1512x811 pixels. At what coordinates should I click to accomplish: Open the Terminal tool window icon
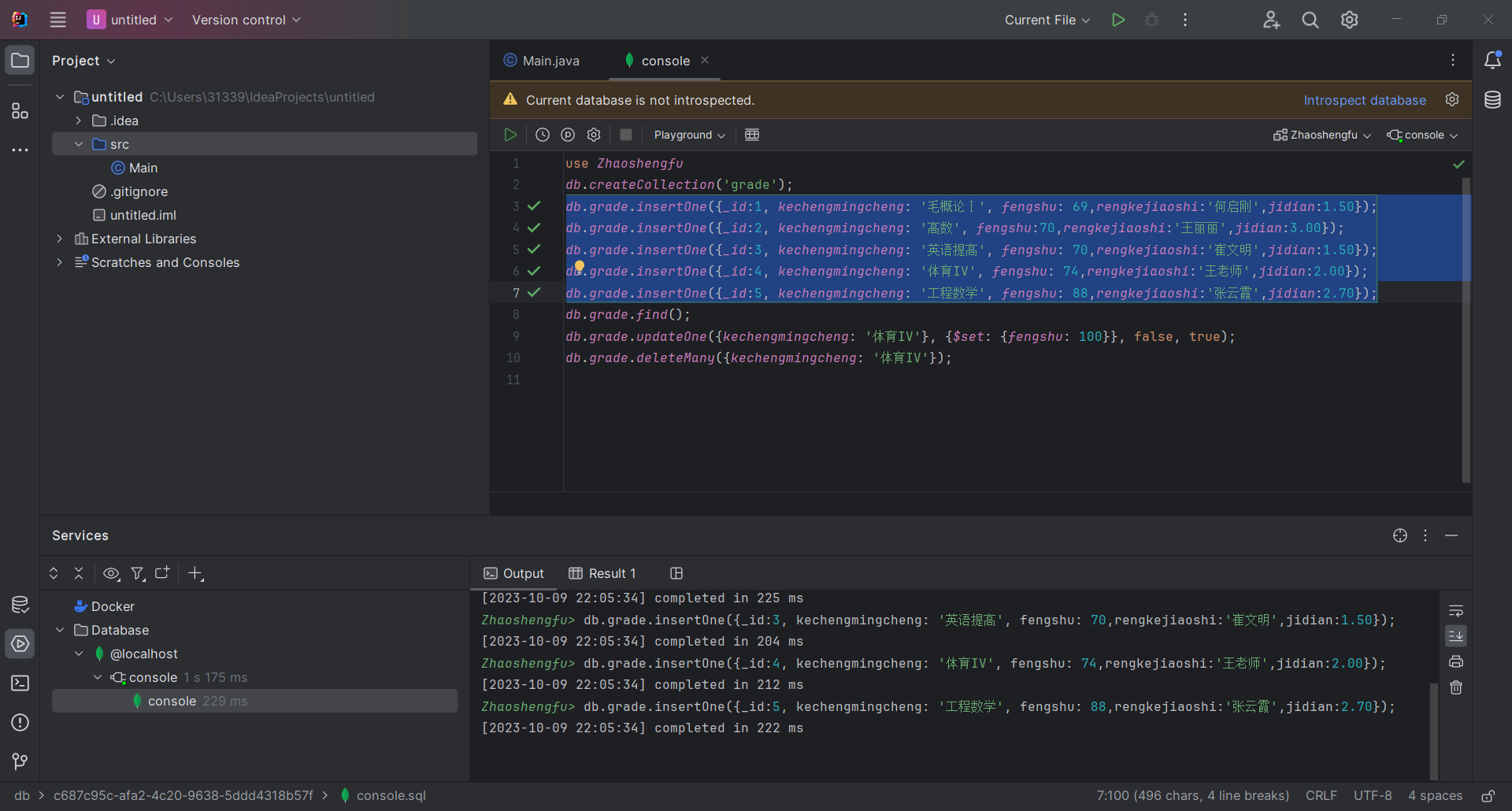tap(20, 683)
